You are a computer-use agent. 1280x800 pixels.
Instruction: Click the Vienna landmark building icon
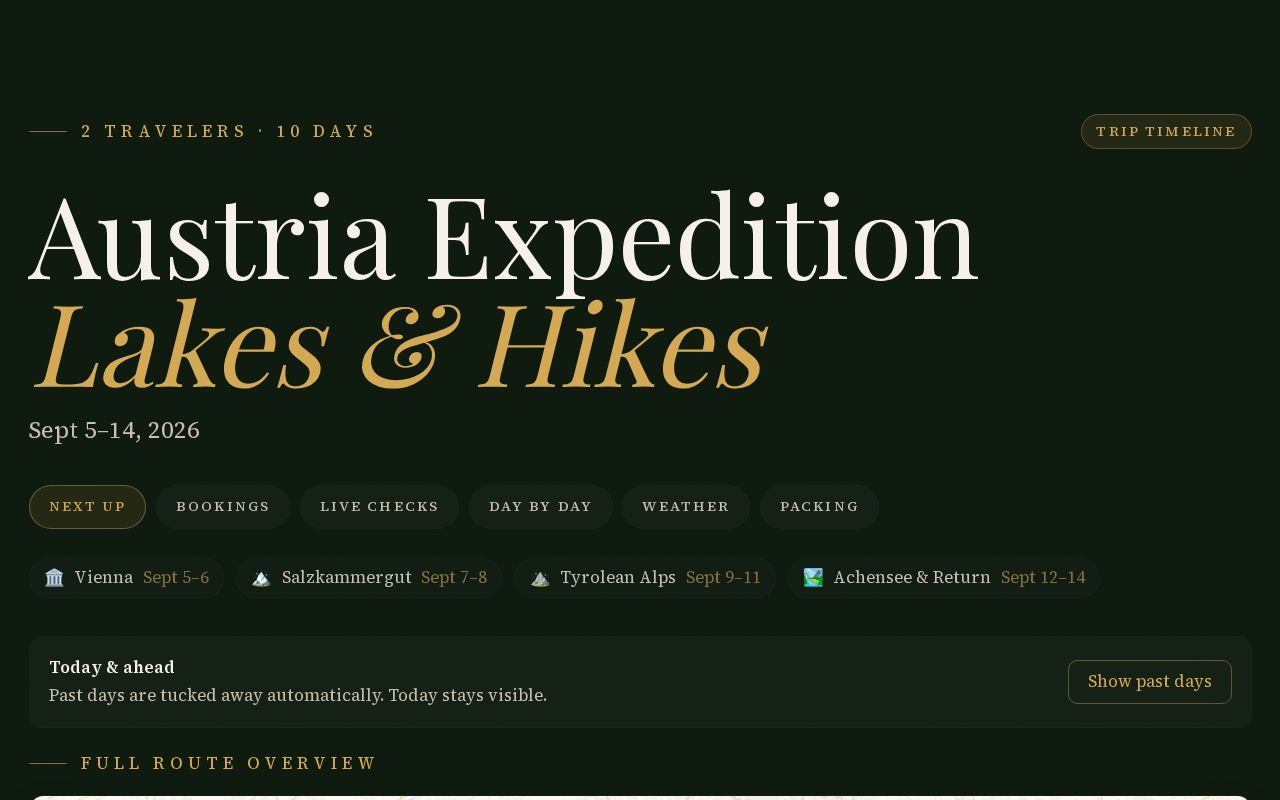pos(54,578)
